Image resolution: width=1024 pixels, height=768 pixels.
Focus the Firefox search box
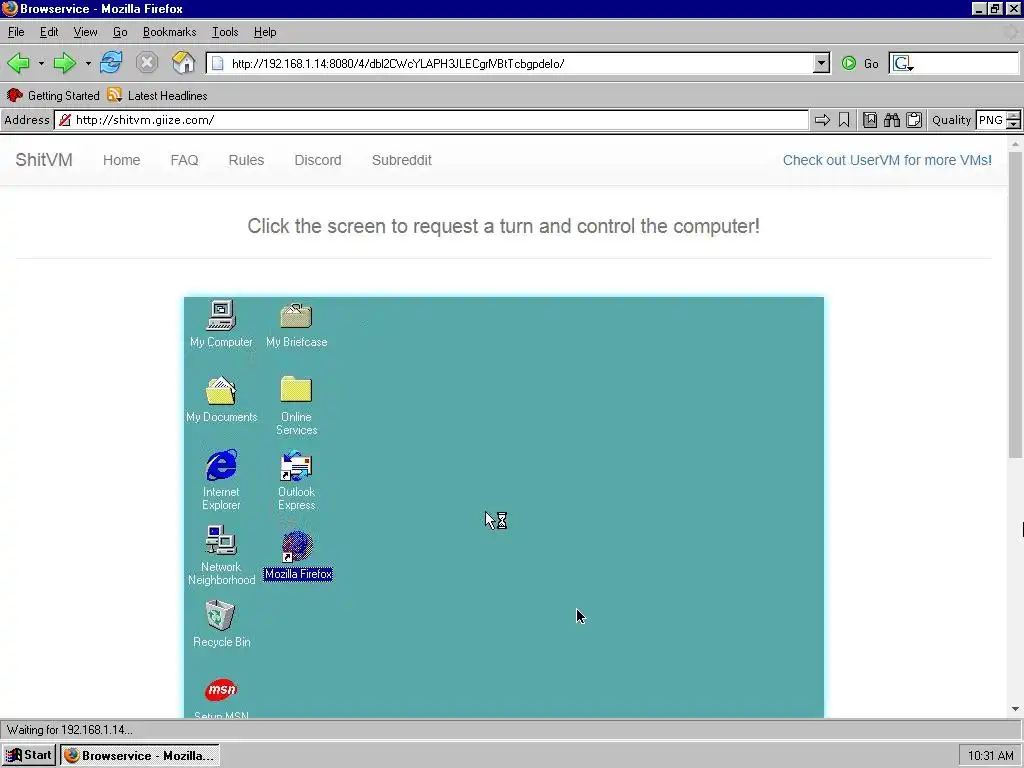click(967, 63)
